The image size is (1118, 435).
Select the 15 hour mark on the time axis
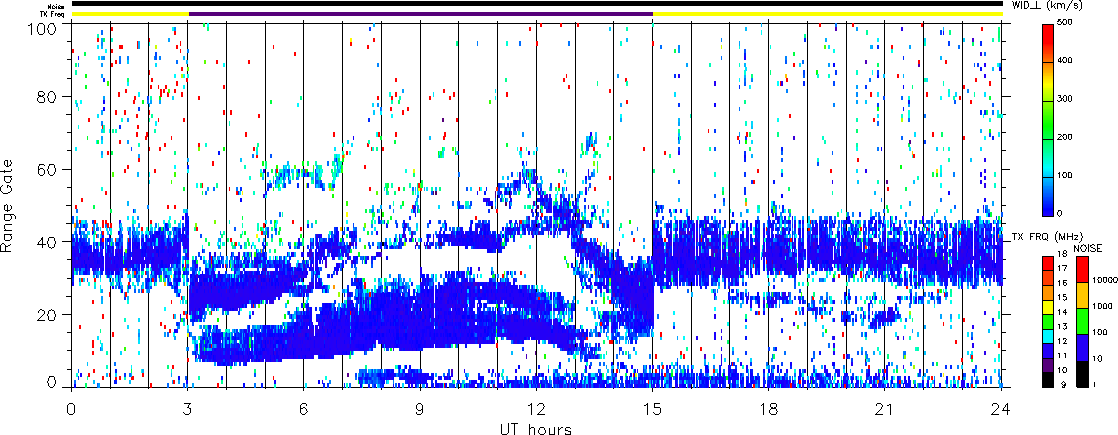pyautogui.click(x=652, y=409)
